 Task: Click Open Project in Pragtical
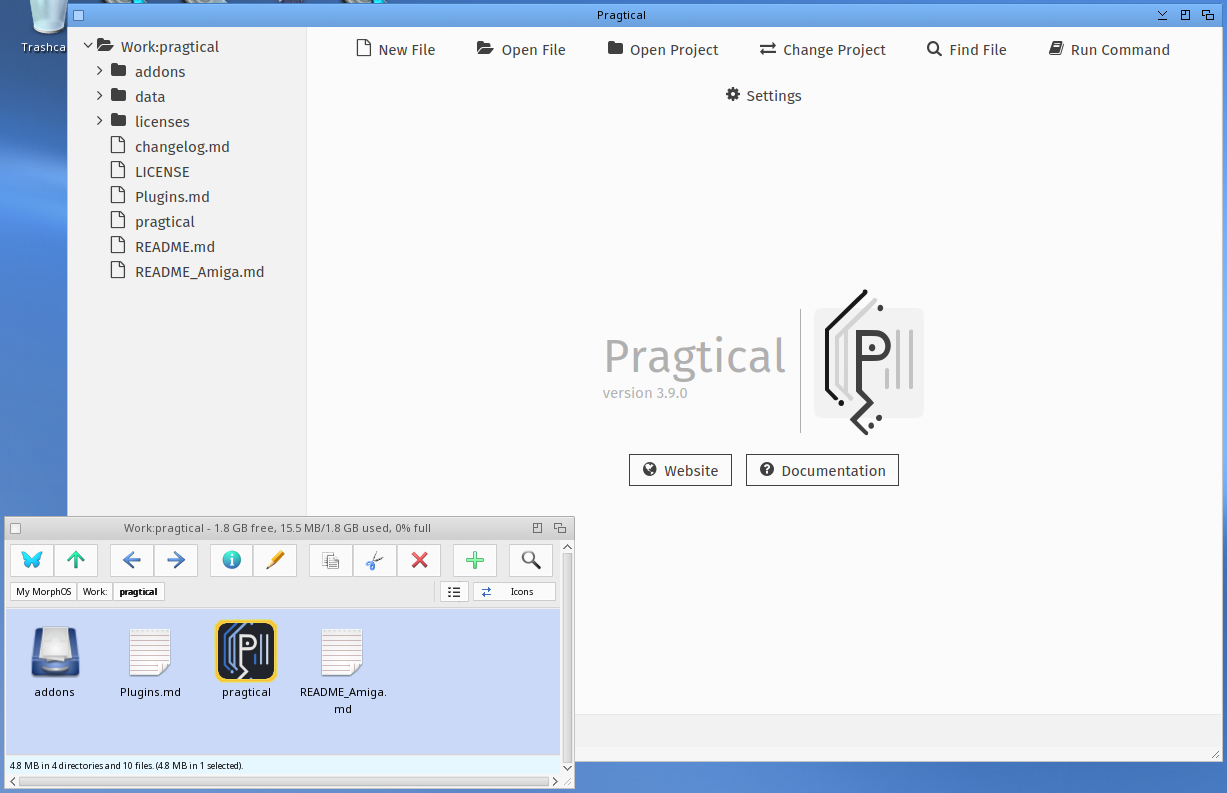[x=663, y=50]
